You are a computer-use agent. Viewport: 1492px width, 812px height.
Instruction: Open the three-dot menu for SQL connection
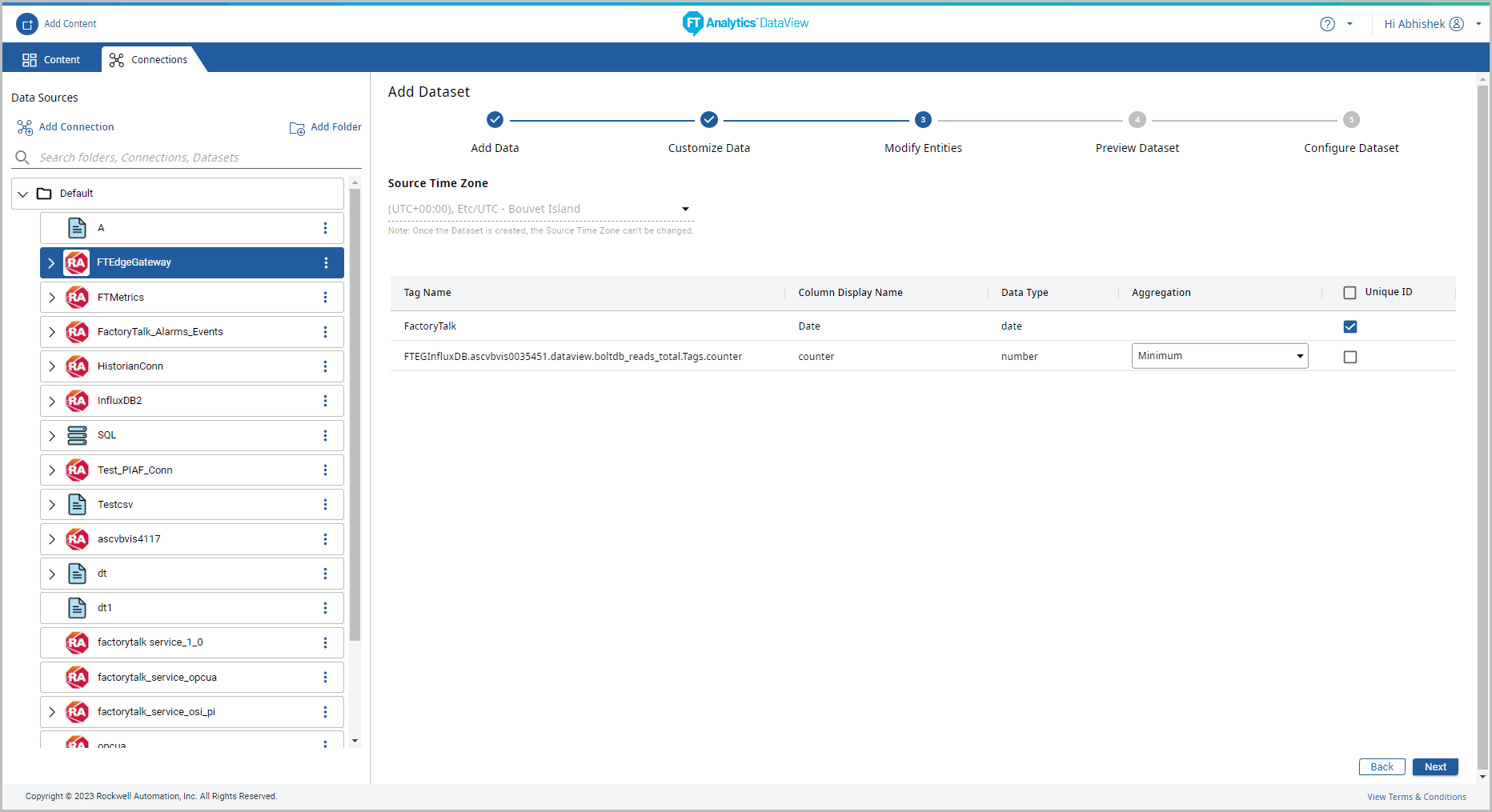(x=325, y=435)
